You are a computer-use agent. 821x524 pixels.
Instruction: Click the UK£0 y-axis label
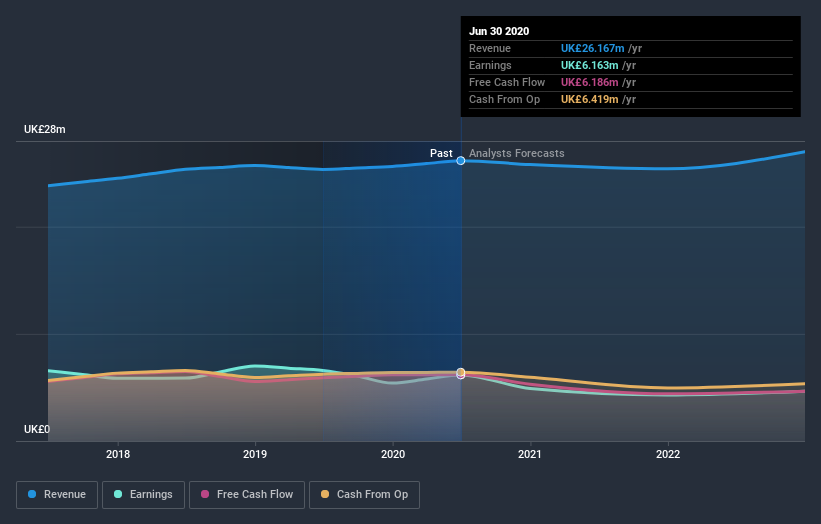[37, 429]
